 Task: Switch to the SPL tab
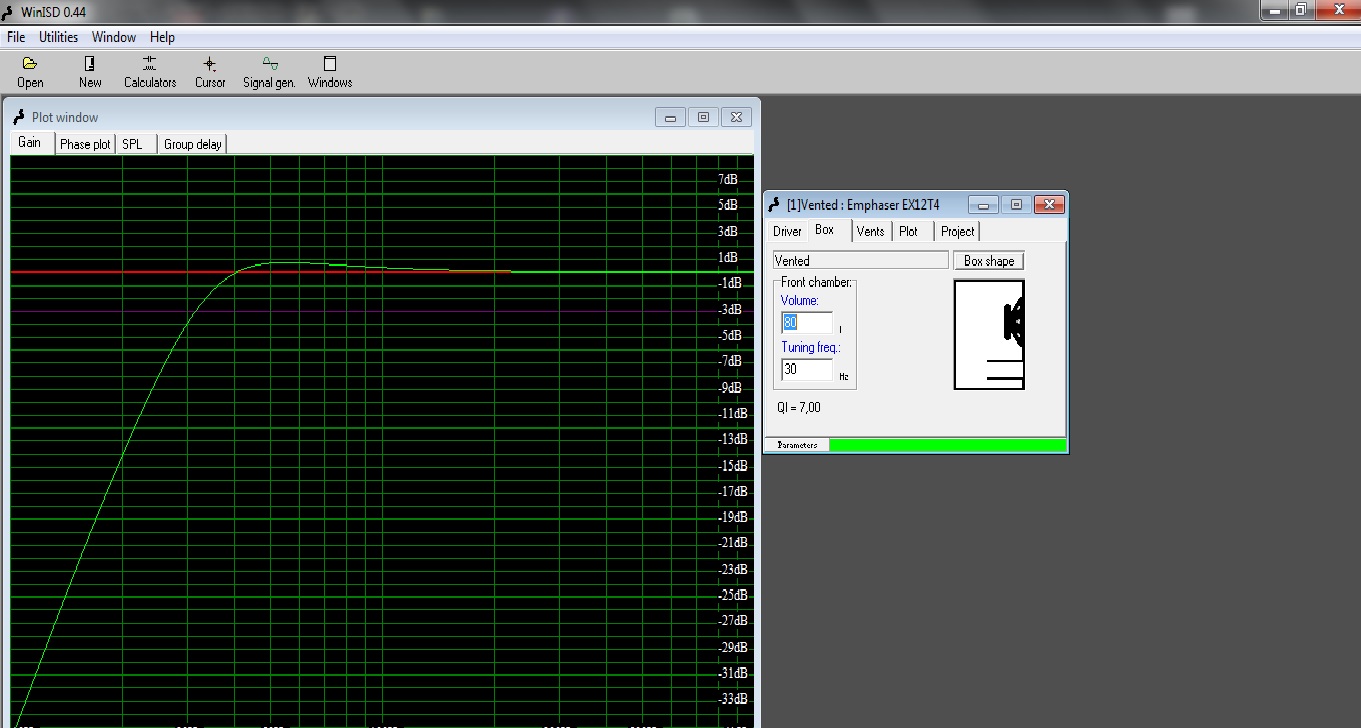[x=132, y=144]
